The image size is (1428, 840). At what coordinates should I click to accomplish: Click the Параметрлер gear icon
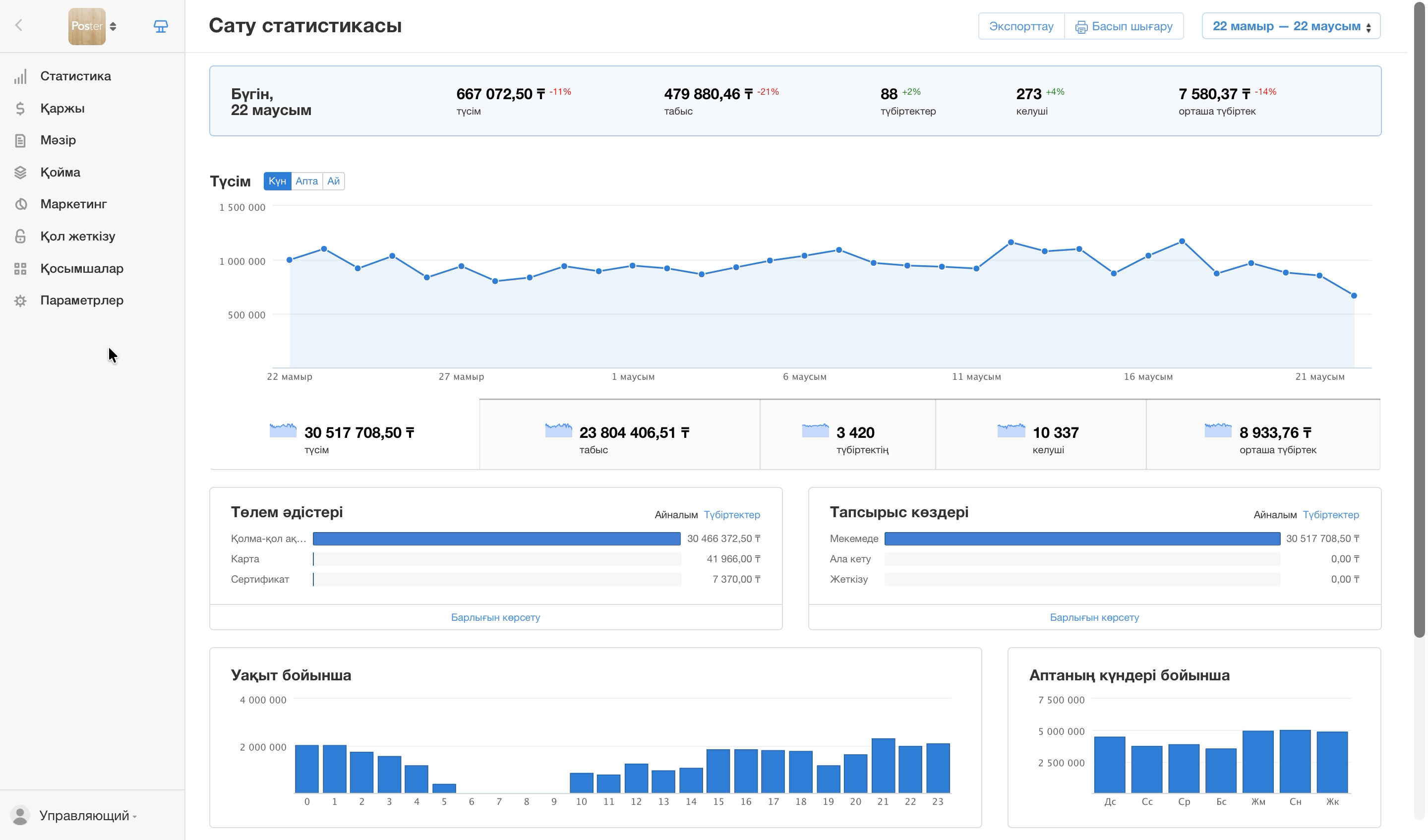pyautogui.click(x=20, y=300)
